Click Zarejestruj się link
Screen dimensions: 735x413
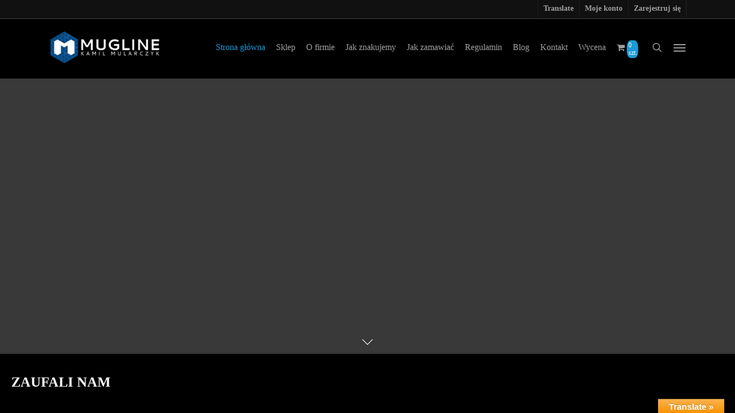(x=657, y=8)
